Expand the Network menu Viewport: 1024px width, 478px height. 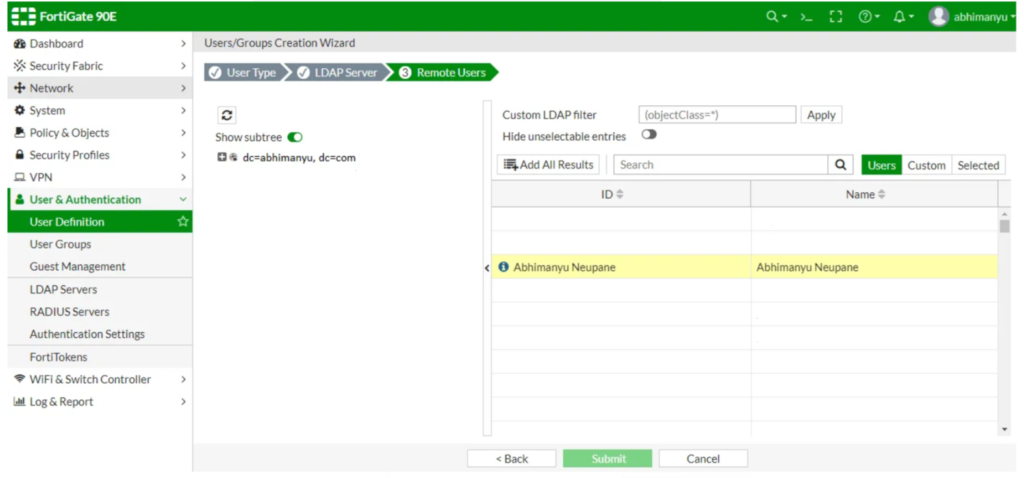click(x=100, y=88)
